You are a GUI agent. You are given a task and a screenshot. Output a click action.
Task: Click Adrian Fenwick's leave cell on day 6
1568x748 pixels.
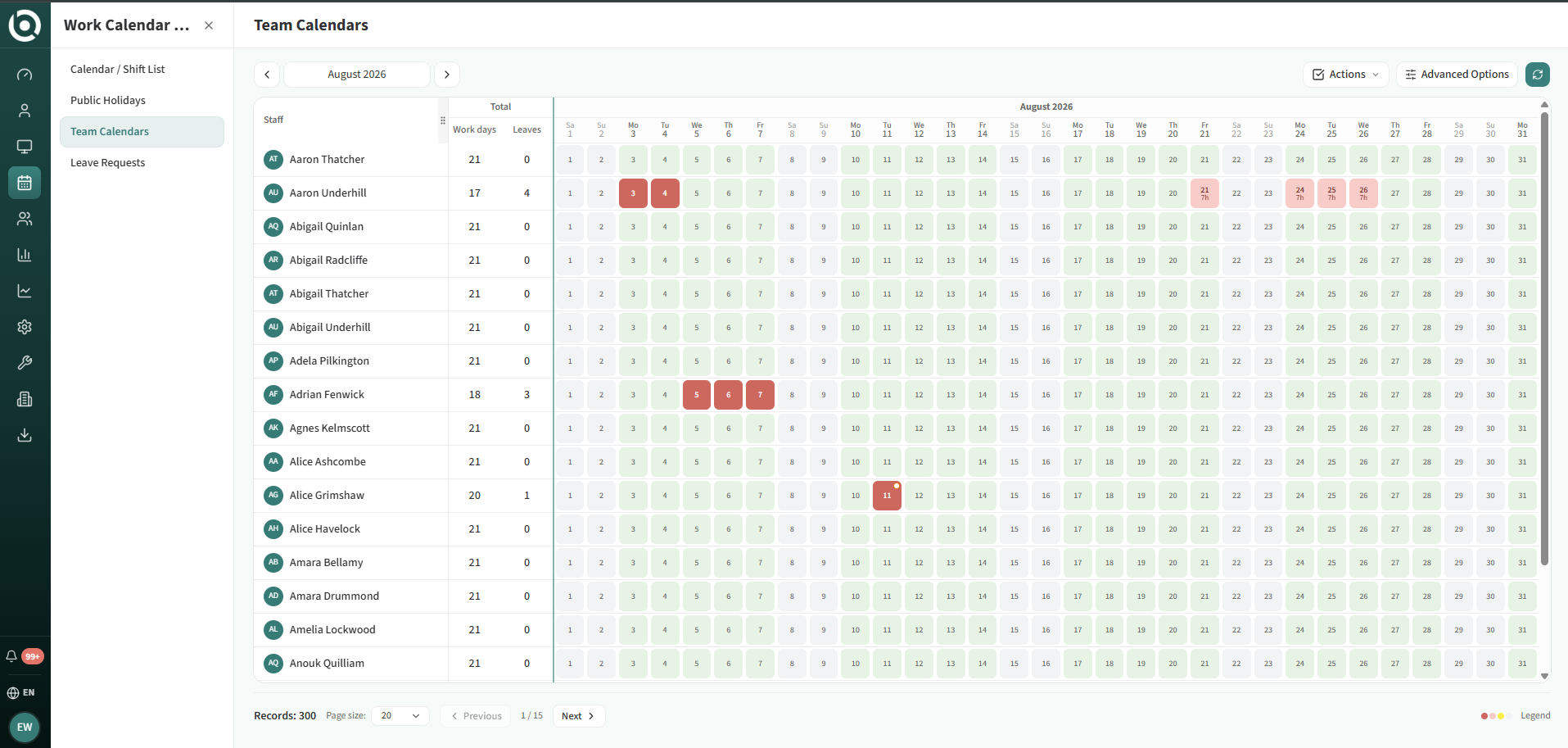tap(729, 395)
